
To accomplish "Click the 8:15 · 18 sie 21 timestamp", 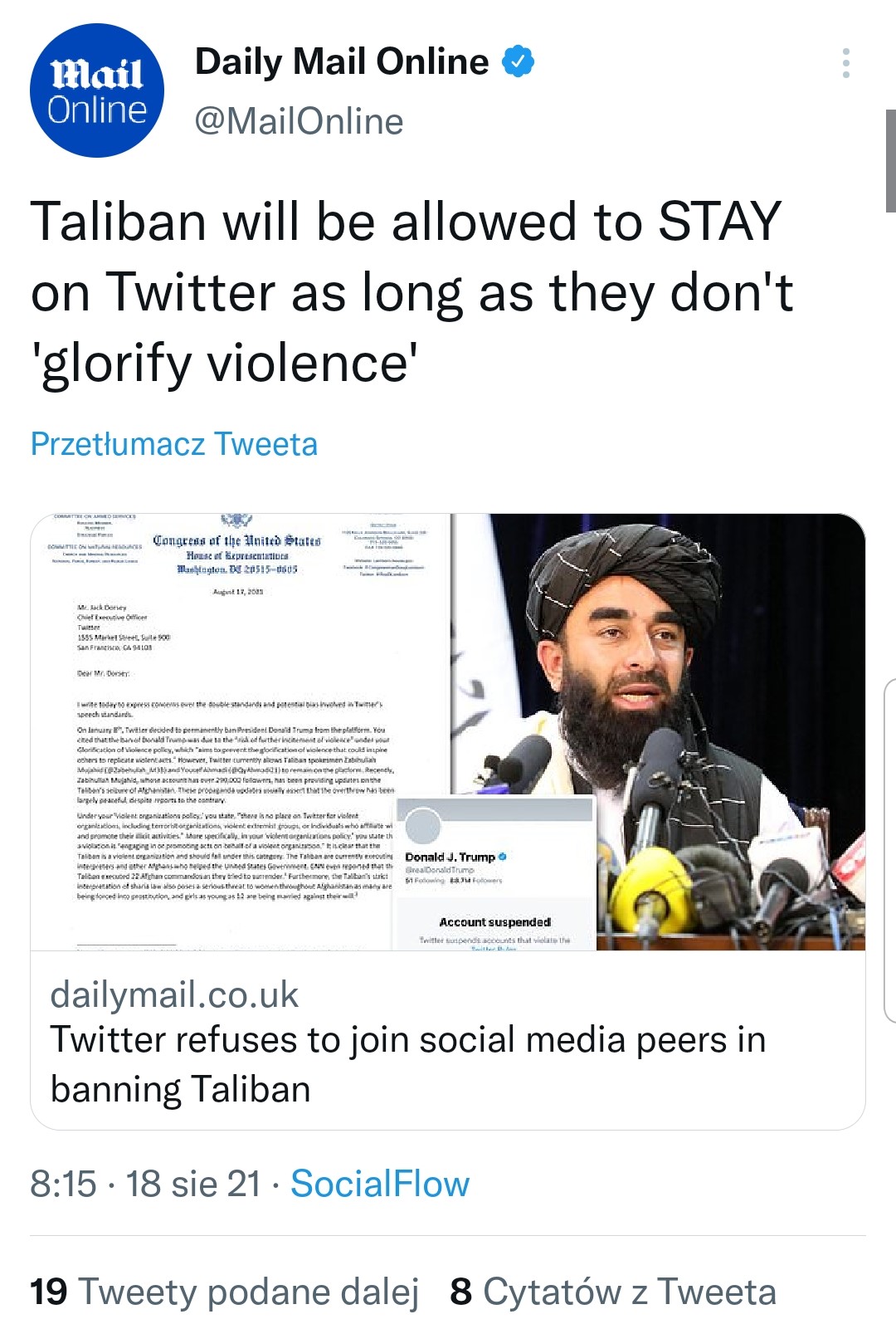I will [x=145, y=1184].
